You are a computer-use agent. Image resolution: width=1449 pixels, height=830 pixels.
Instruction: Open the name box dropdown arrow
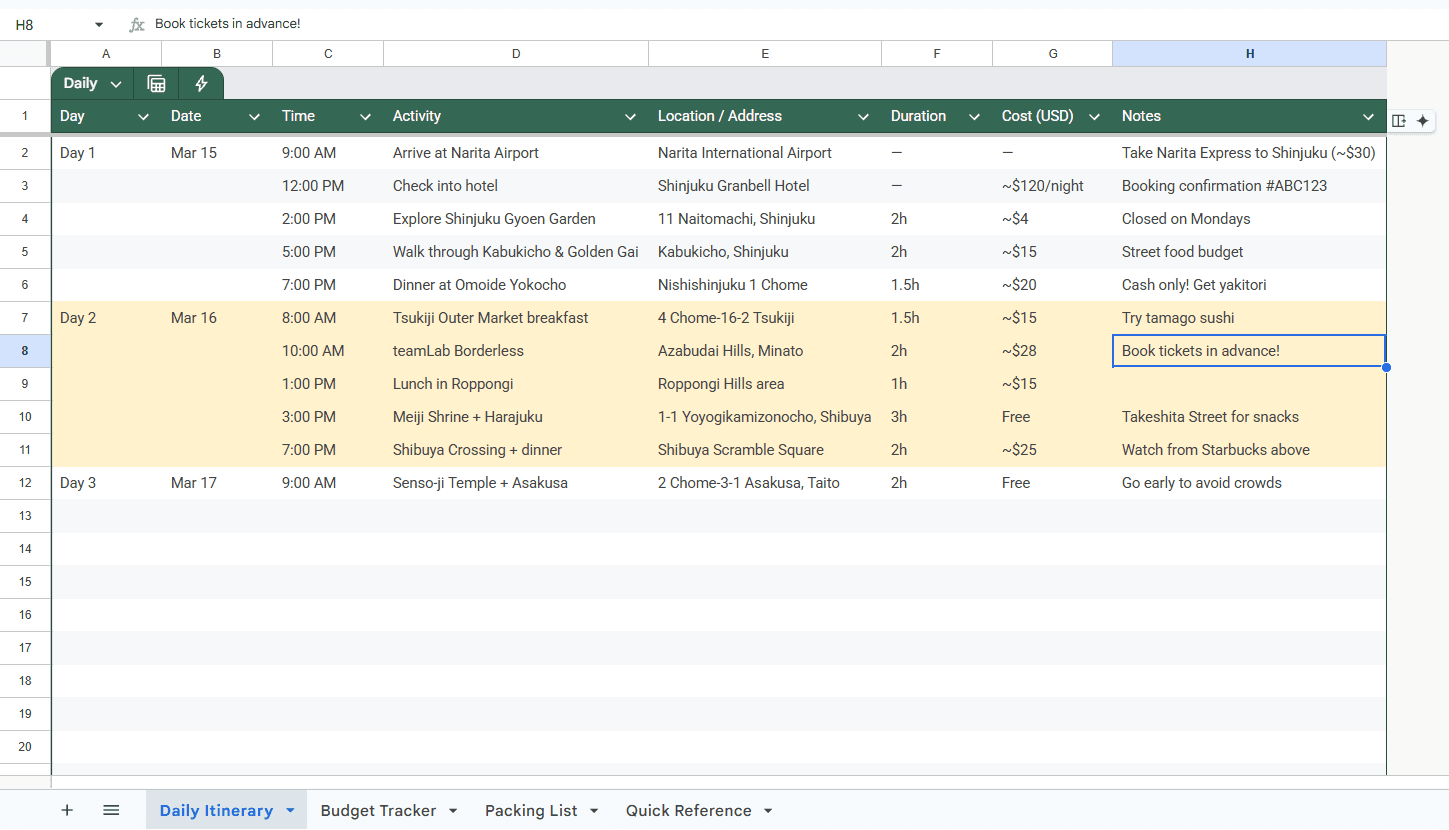point(99,24)
